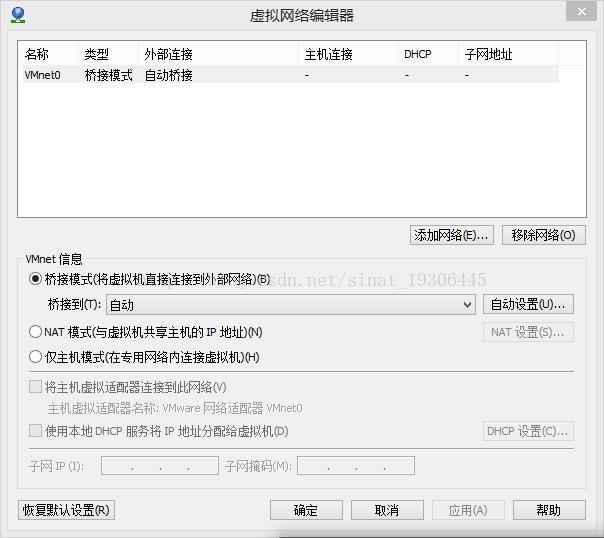Click 添加网络(E)... button
Viewport: 604px width, 538px height.
(451, 235)
